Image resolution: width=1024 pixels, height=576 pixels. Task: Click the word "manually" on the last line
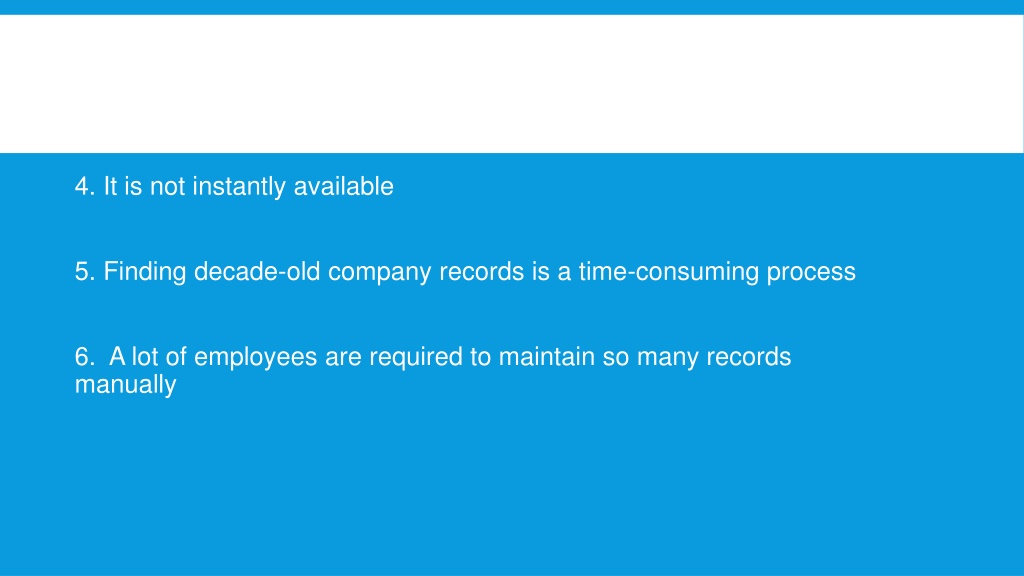tap(125, 385)
